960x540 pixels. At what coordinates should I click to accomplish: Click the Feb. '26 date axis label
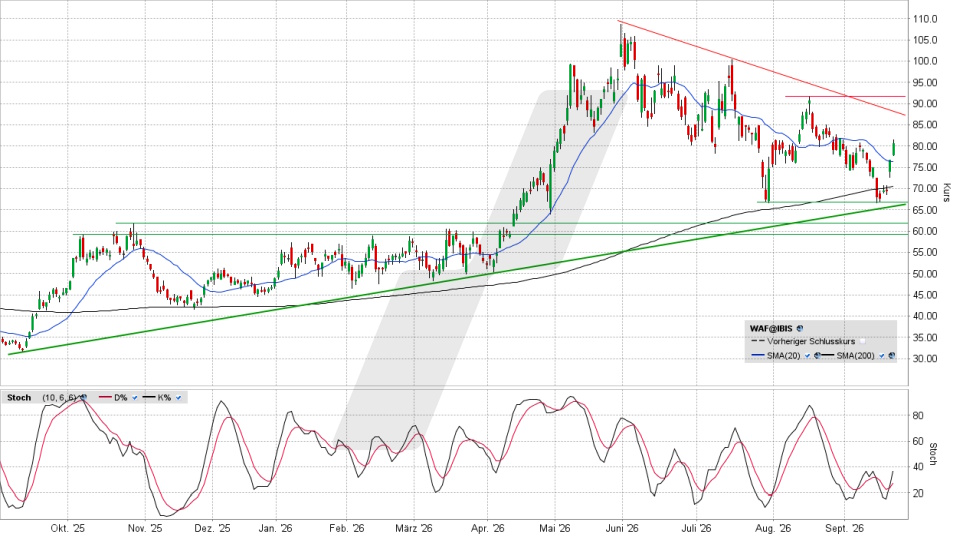click(347, 528)
